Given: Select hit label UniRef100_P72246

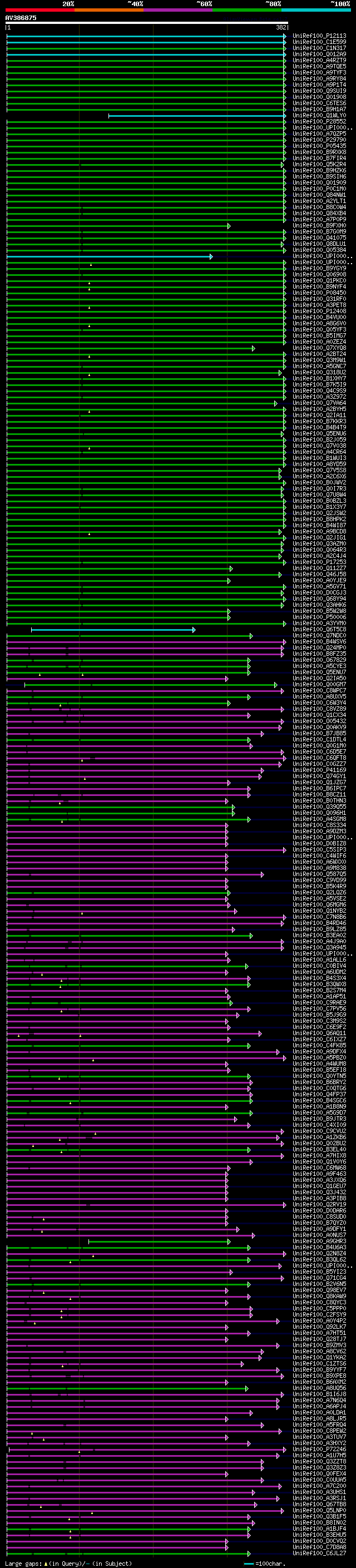Looking at the screenshot, I should (x=319, y=1450).
